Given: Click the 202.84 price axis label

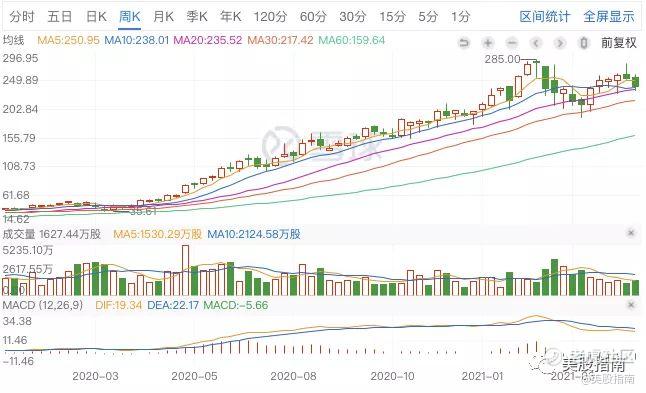Looking at the screenshot, I should coord(20,109).
